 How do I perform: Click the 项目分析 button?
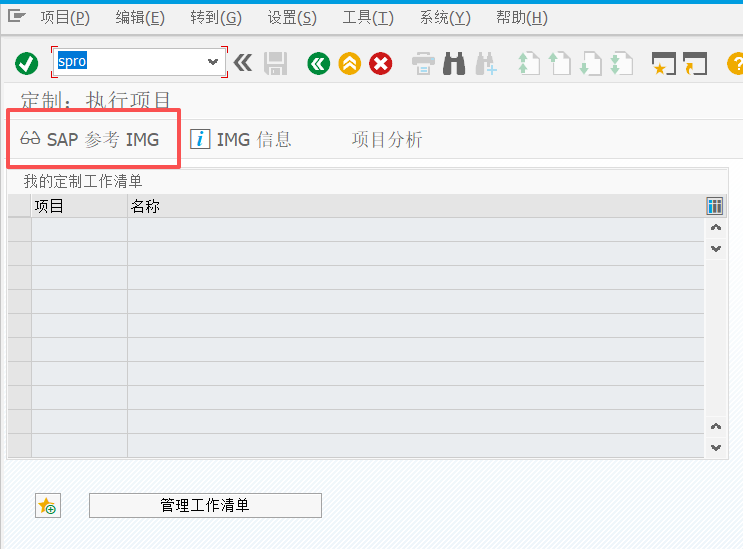(387, 139)
